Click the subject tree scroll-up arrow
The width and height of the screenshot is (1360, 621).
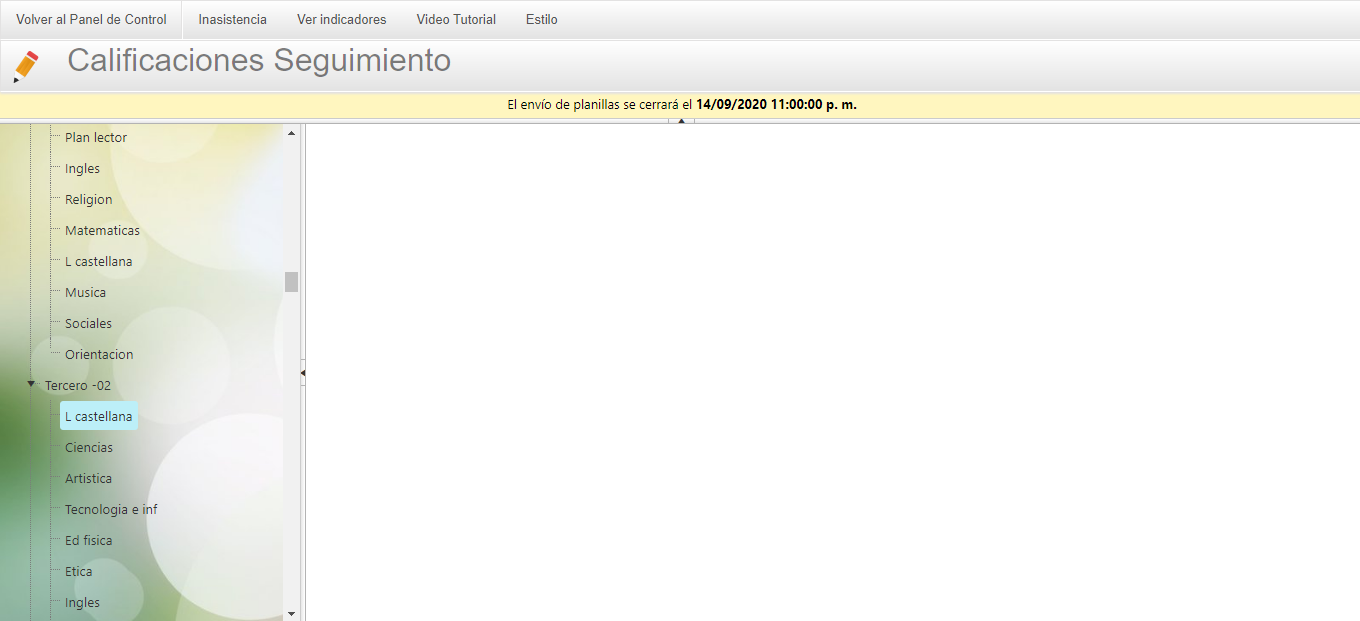pos(291,133)
